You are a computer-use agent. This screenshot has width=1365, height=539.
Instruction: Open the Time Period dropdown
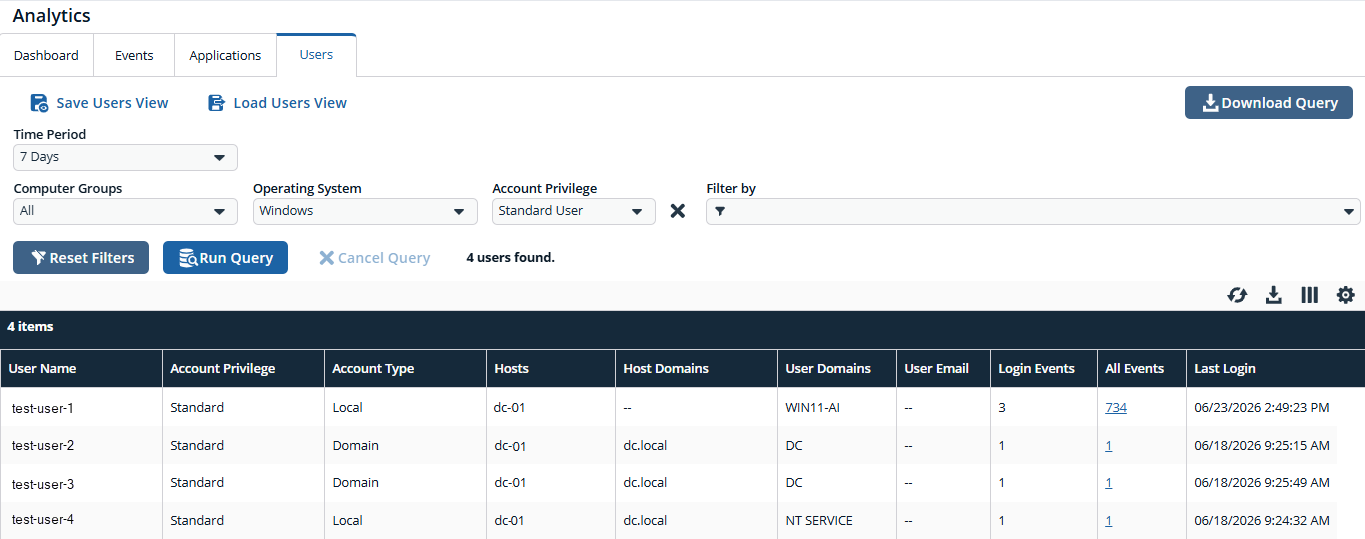tap(125, 157)
